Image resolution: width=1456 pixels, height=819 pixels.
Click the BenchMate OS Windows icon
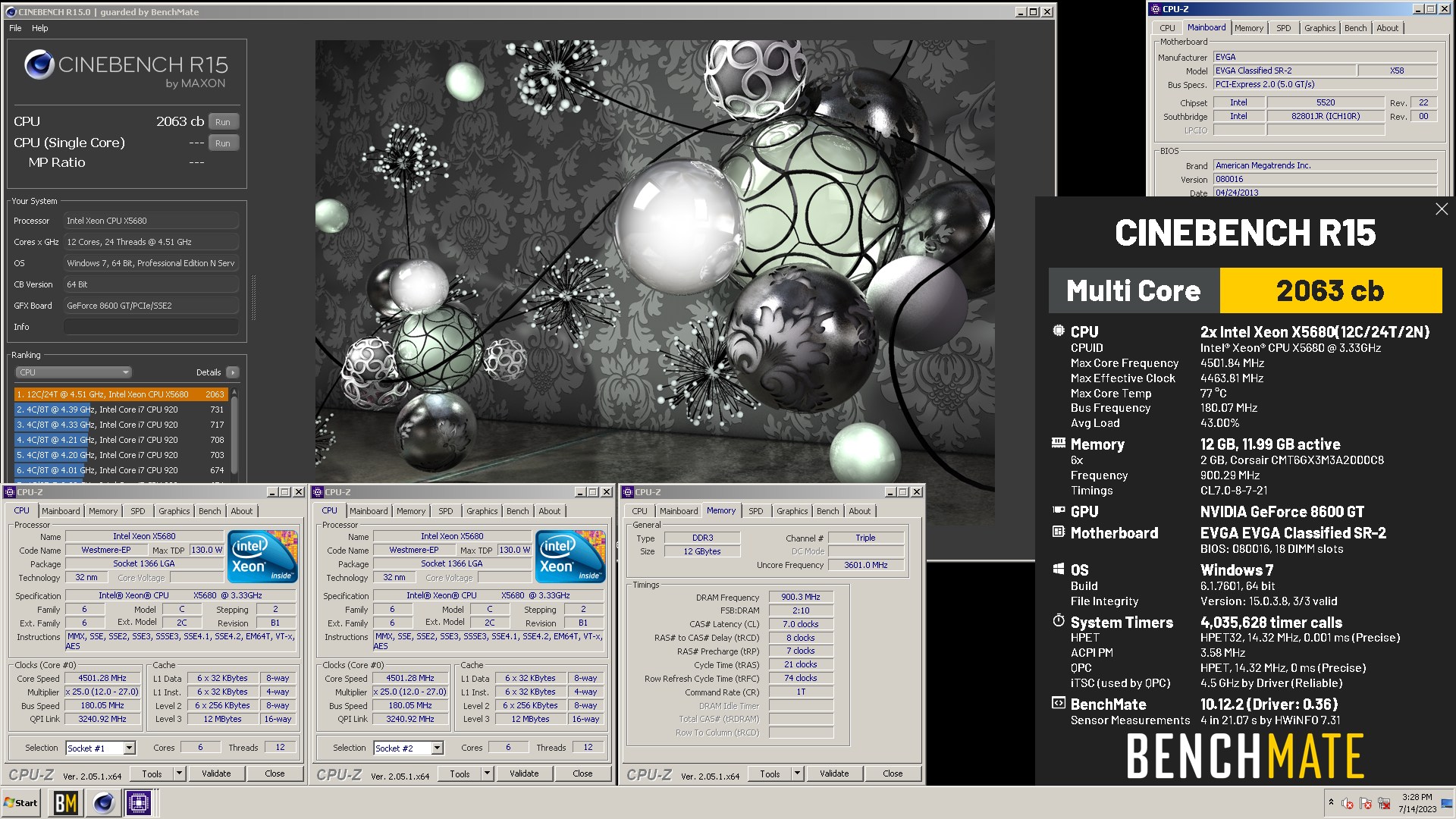tap(1059, 570)
